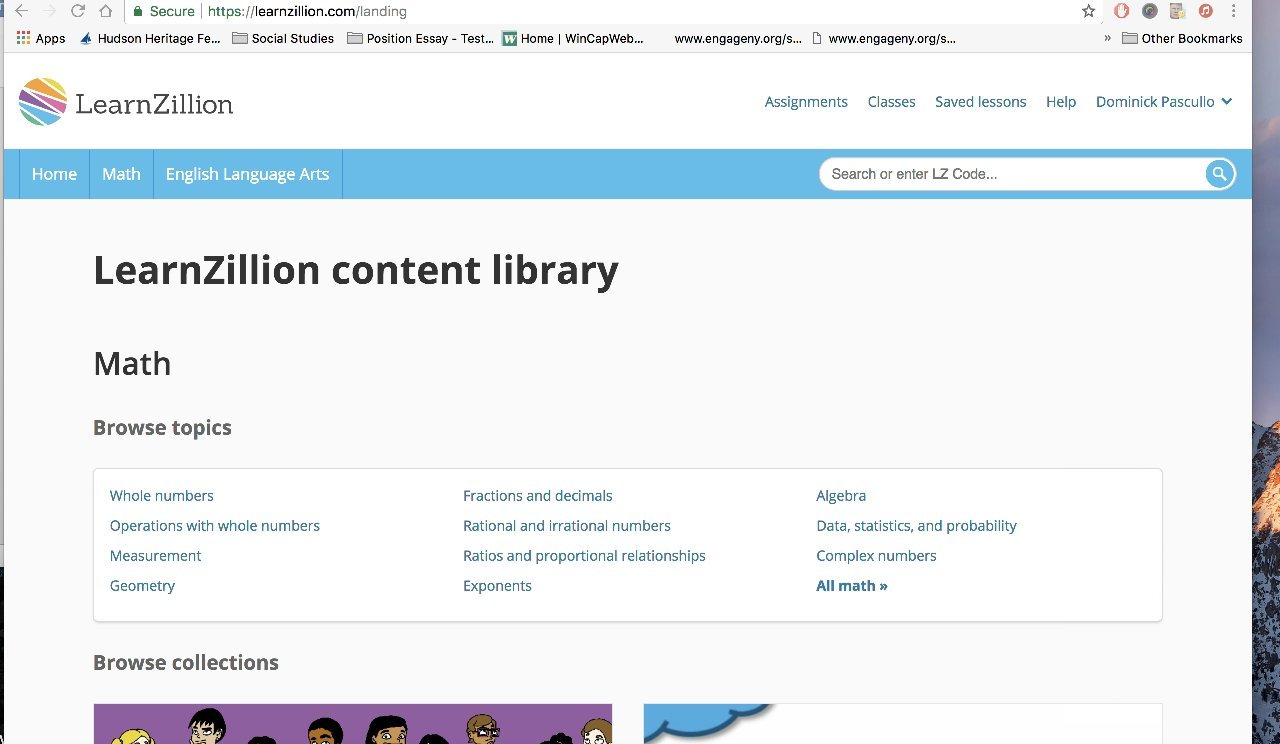The width and height of the screenshot is (1280, 744).
Task: Go back using the back arrow
Action: (22, 11)
